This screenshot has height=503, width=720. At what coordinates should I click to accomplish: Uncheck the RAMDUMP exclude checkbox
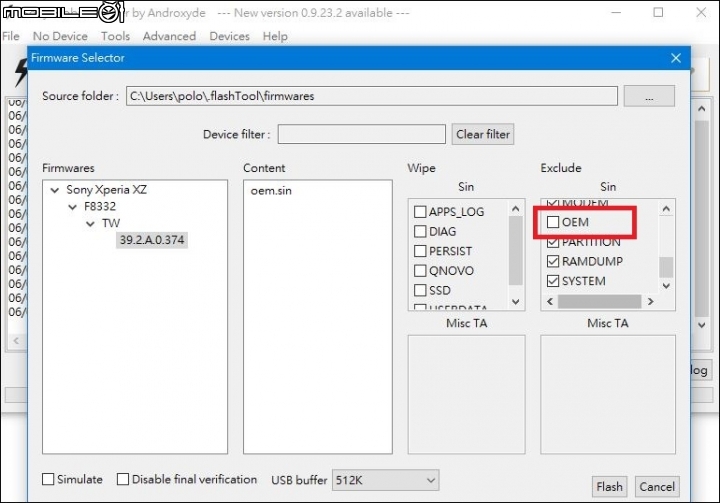[x=553, y=261]
